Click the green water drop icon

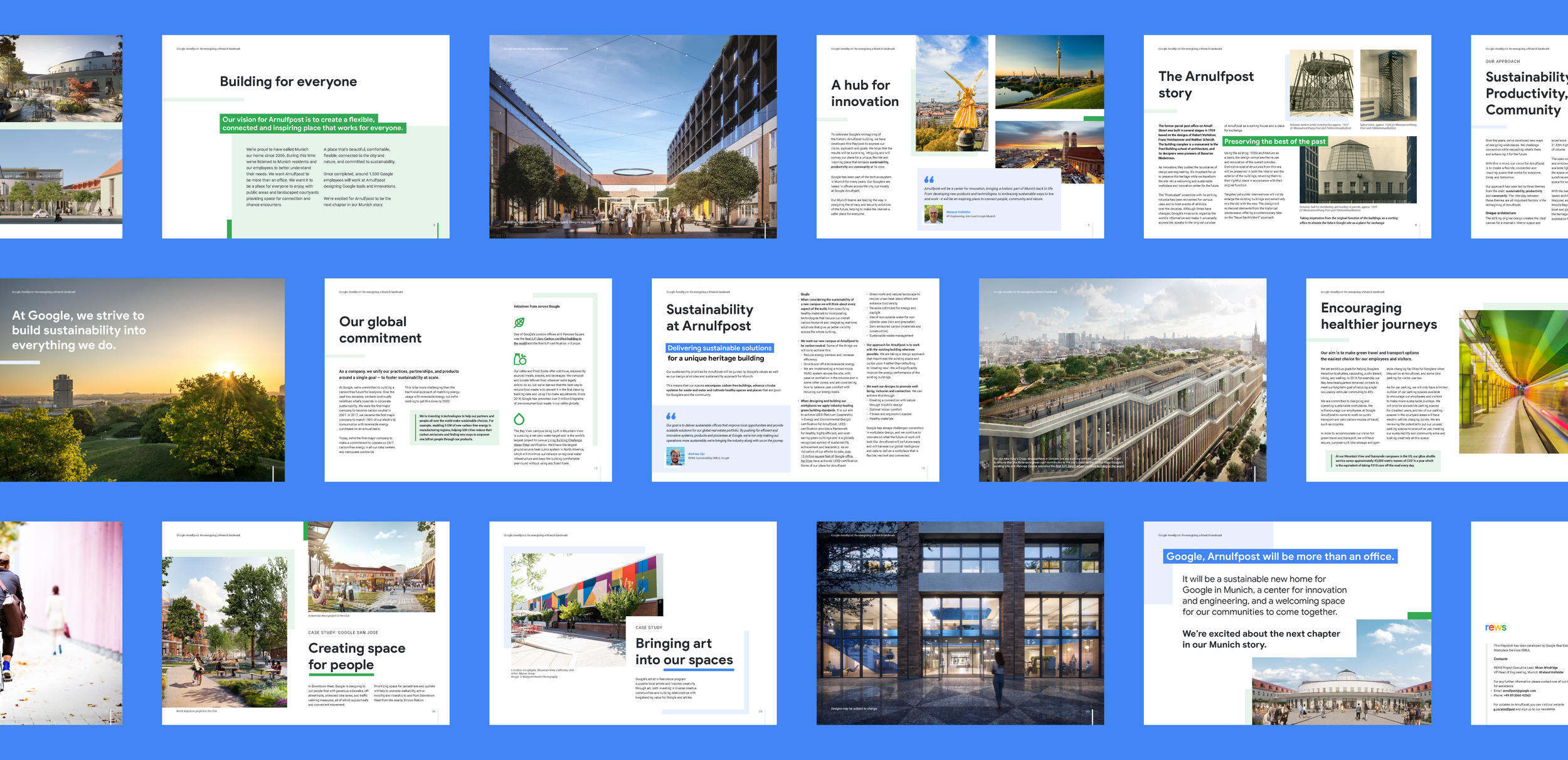pyautogui.click(x=519, y=419)
